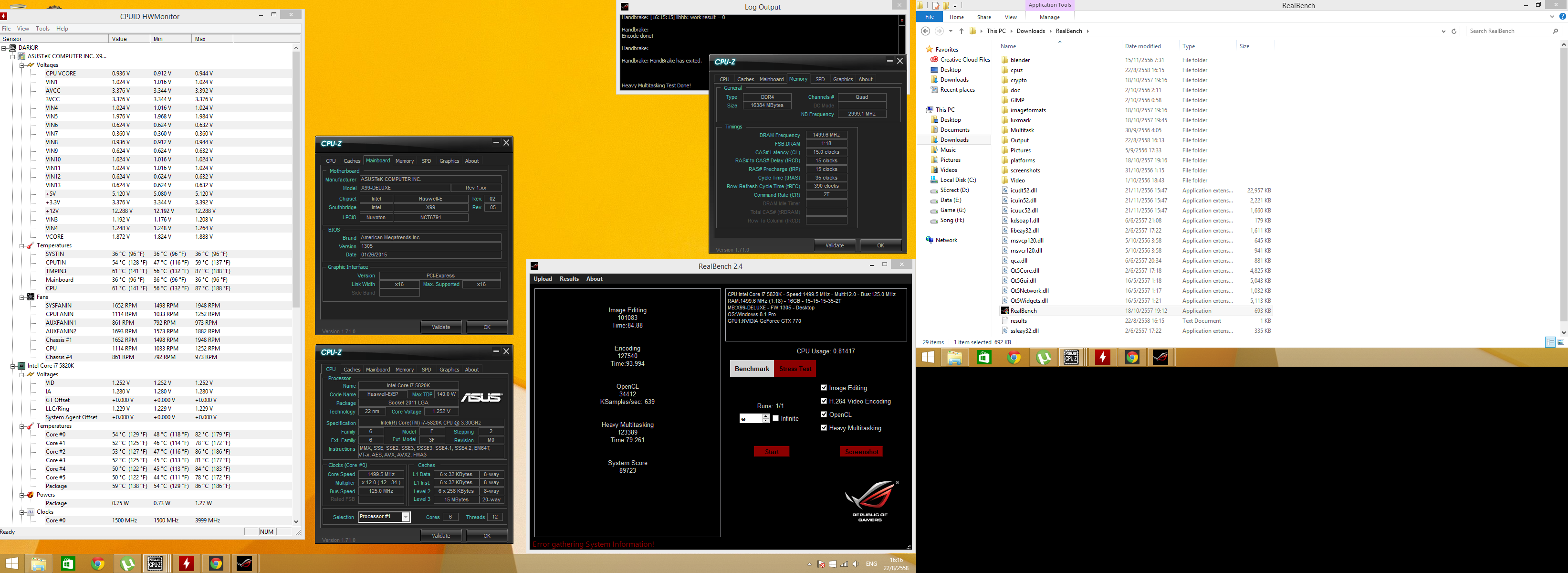Viewport: 1568px width, 573px height.
Task: Uncheck the Image Editing benchmark checkbox
Action: pos(824,388)
